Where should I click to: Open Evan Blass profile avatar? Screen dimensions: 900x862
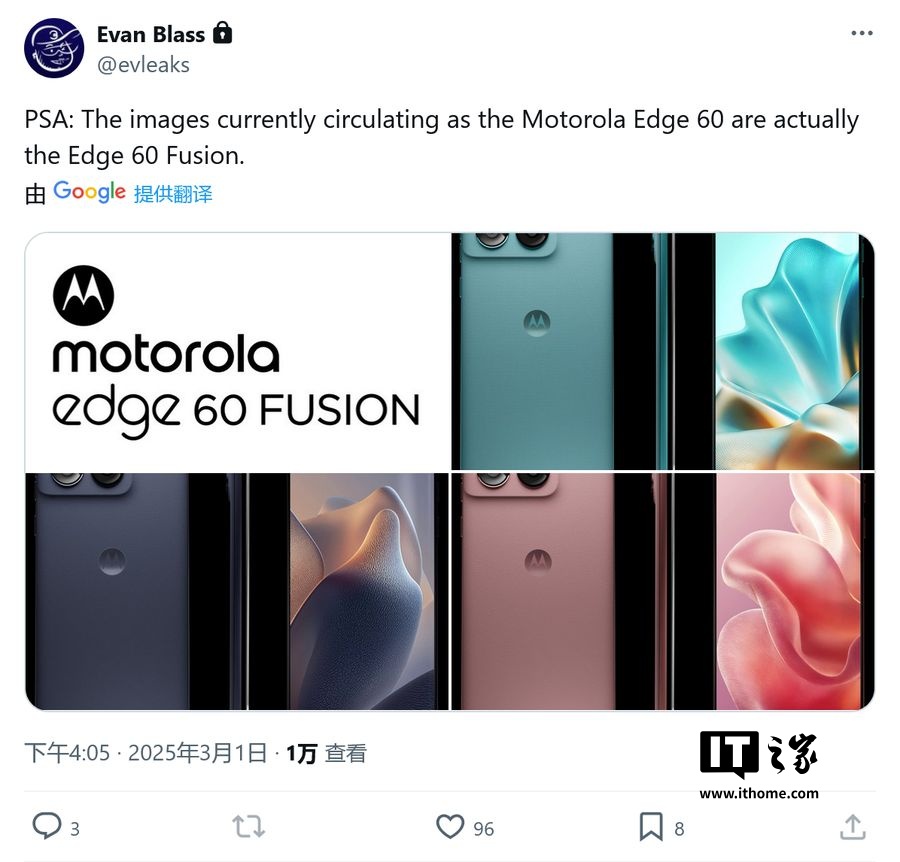coord(54,48)
